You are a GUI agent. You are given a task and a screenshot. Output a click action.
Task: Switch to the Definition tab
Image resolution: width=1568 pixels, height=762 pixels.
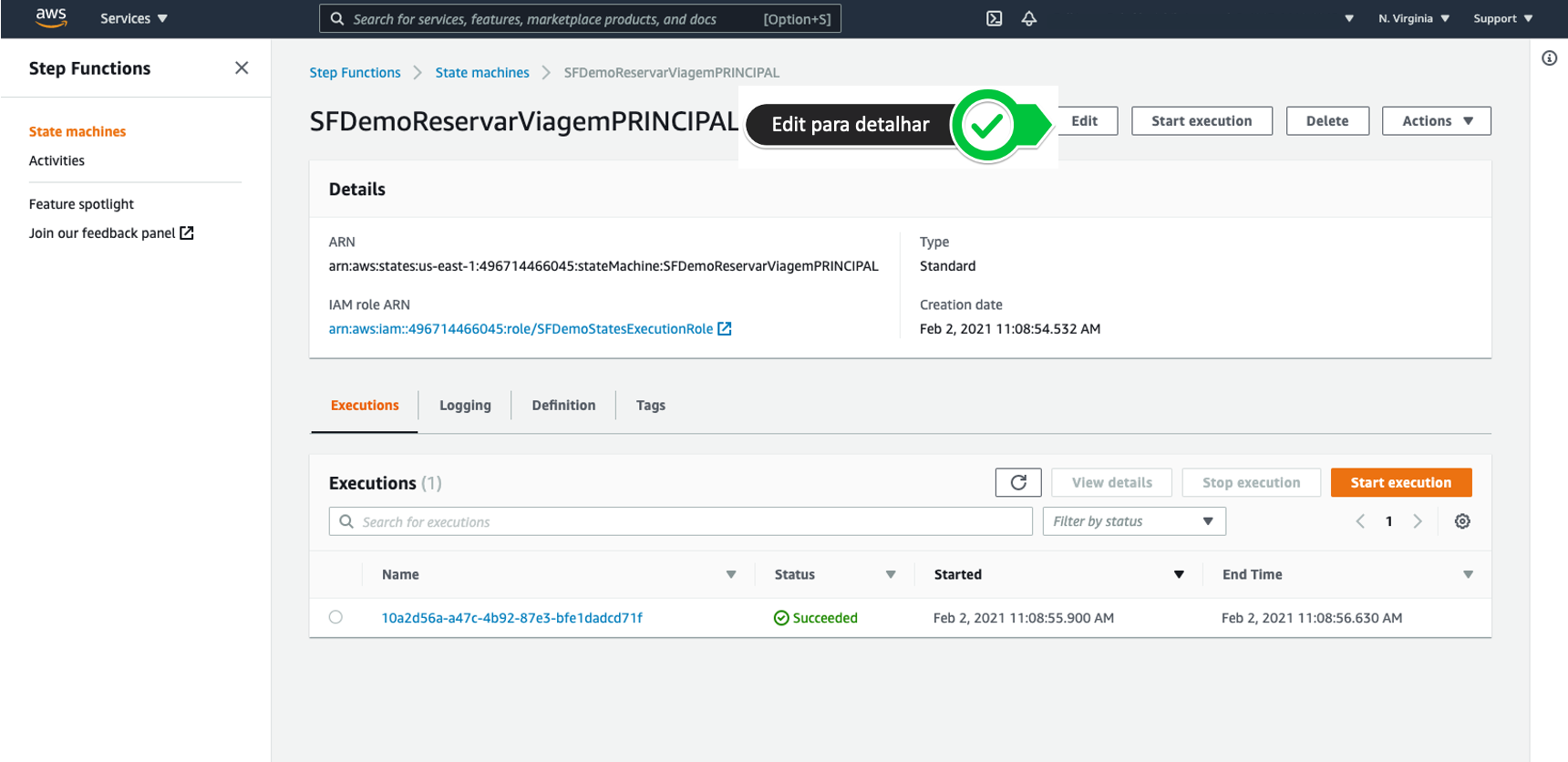point(563,406)
